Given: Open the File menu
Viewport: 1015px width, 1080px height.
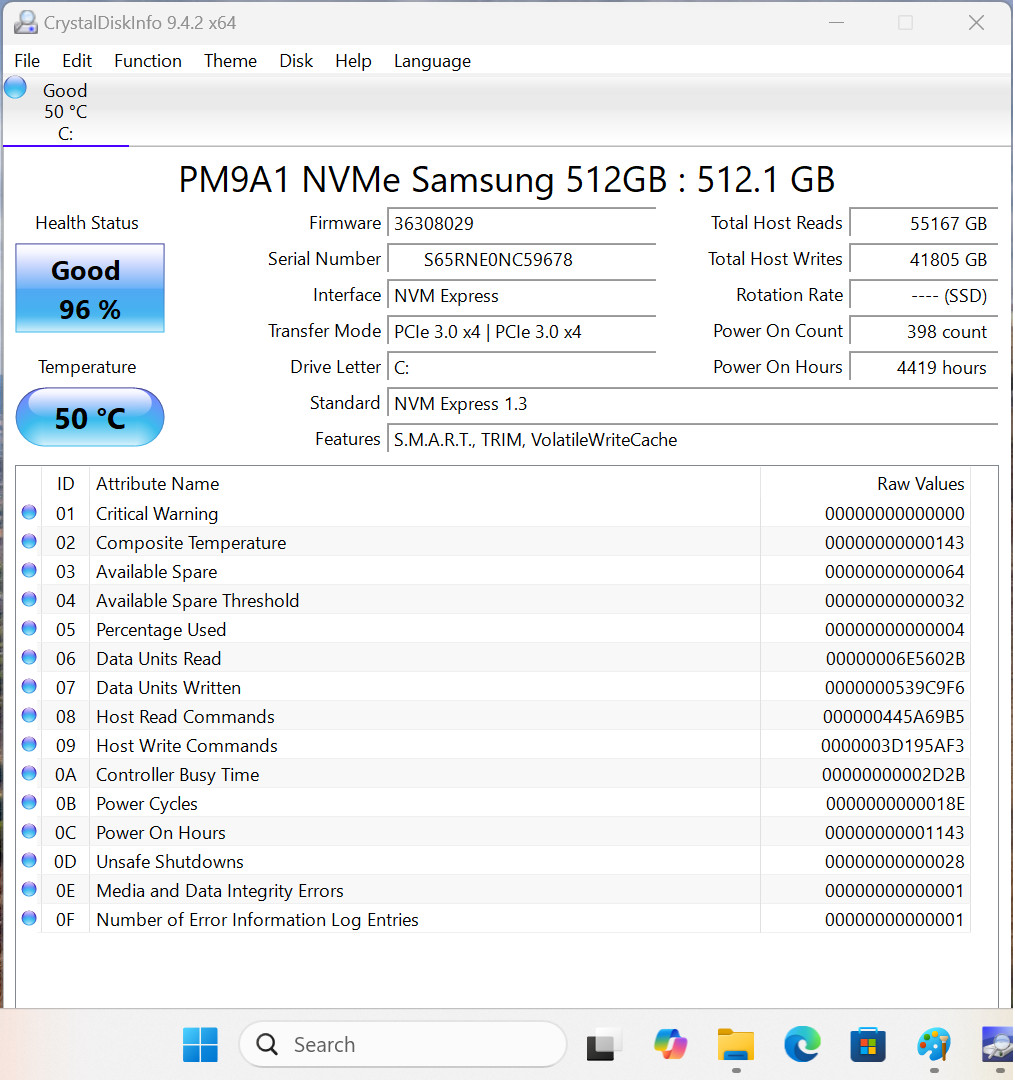Looking at the screenshot, I should coord(27,61).
